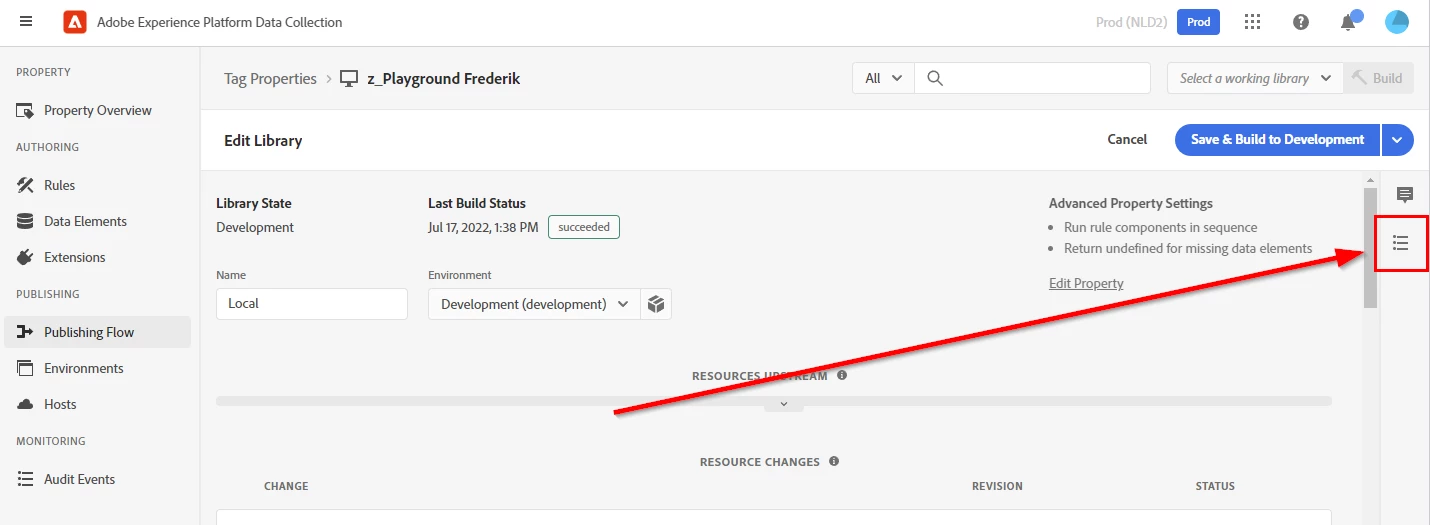The height and width of the screenshot is (525, 1430).
Task: Open Select a working library dropdown
Action: point(1255,78)
